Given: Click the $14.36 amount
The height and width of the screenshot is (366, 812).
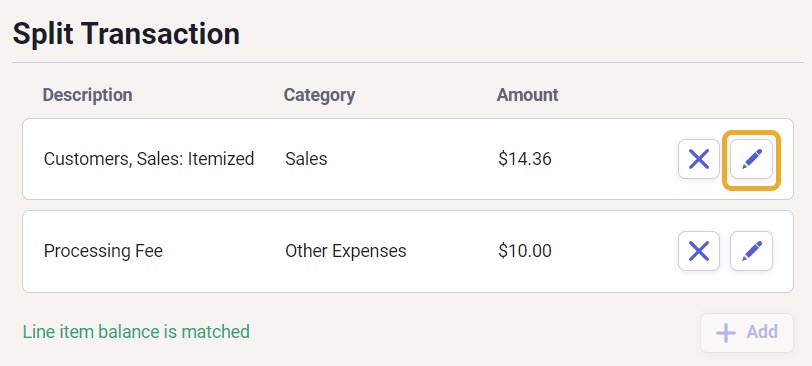Looking at the screenshot, I should [525, 158].
